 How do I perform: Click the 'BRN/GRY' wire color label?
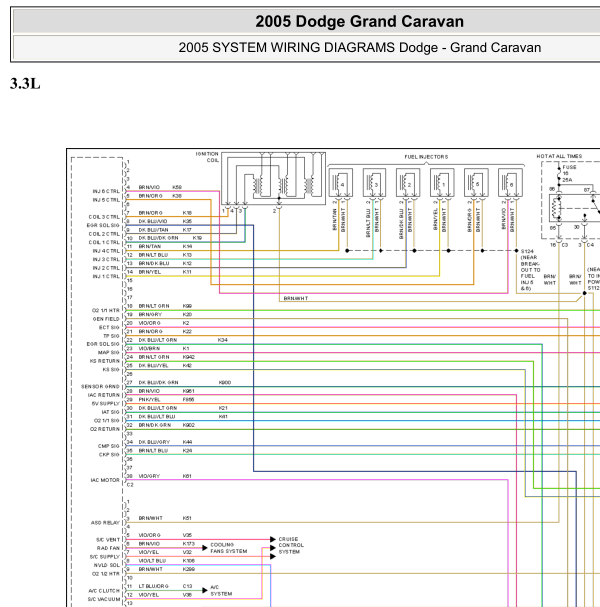[x=150, y=314]
